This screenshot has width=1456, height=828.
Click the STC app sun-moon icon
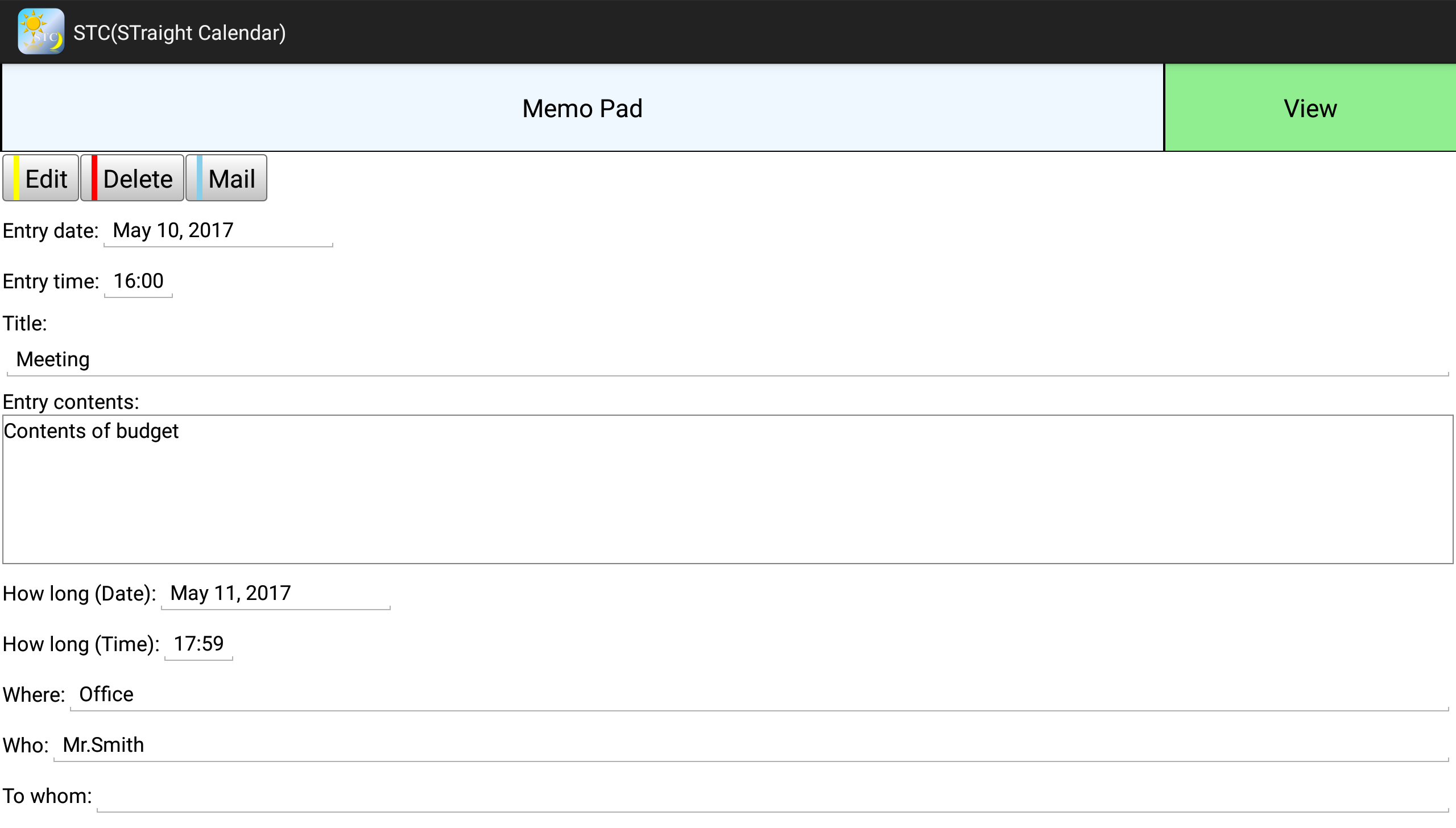[41, 32]
